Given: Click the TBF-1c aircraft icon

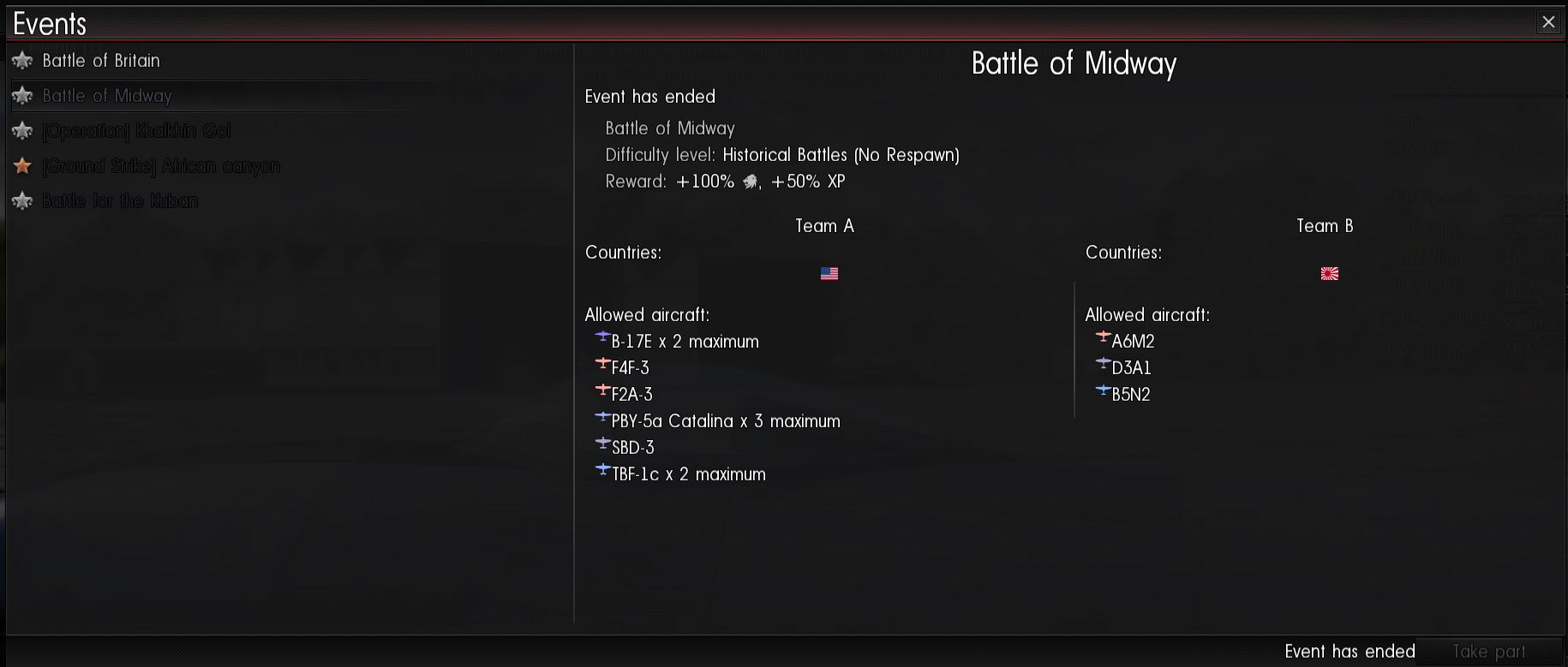Looking at the screenshot, I should pos(602,471).
